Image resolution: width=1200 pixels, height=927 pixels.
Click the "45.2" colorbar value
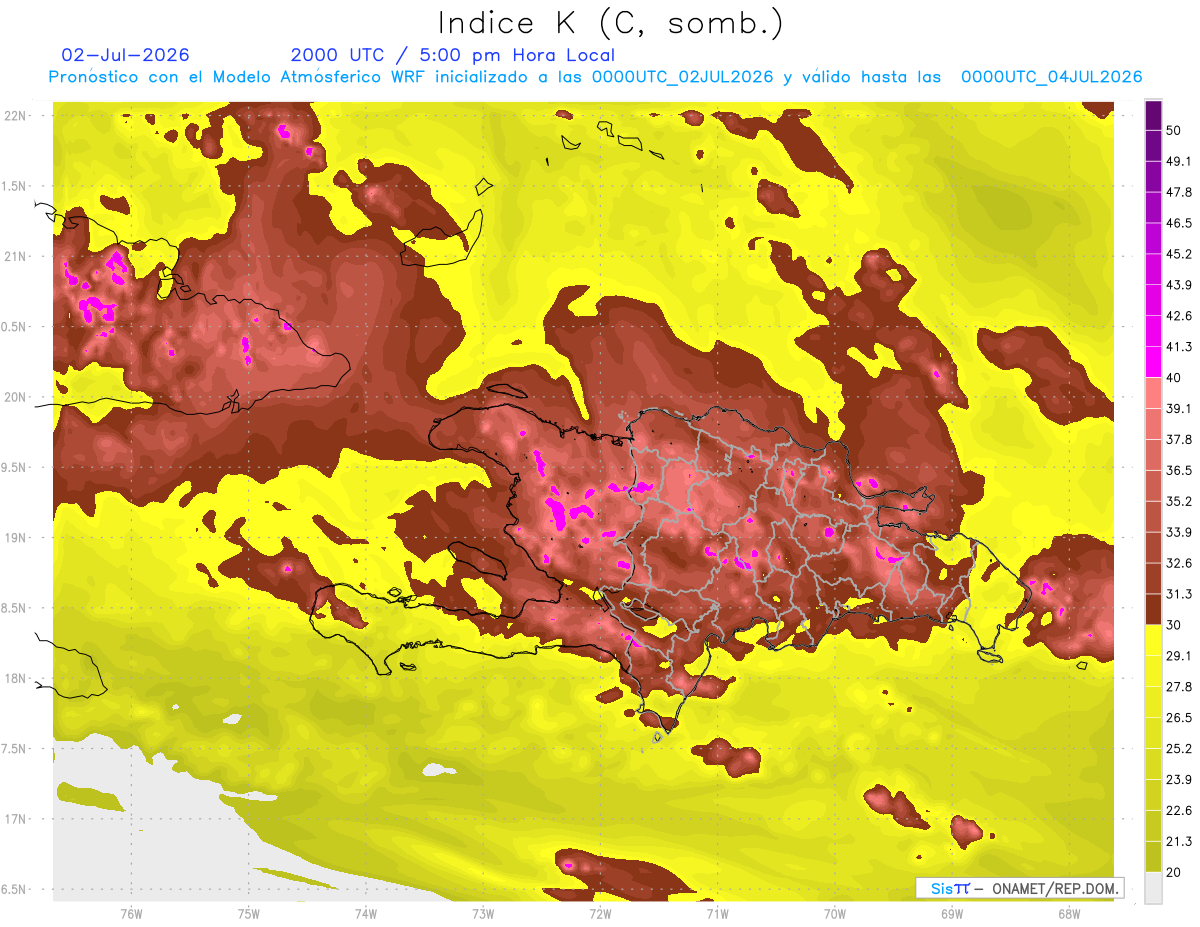pos(1179,254)
